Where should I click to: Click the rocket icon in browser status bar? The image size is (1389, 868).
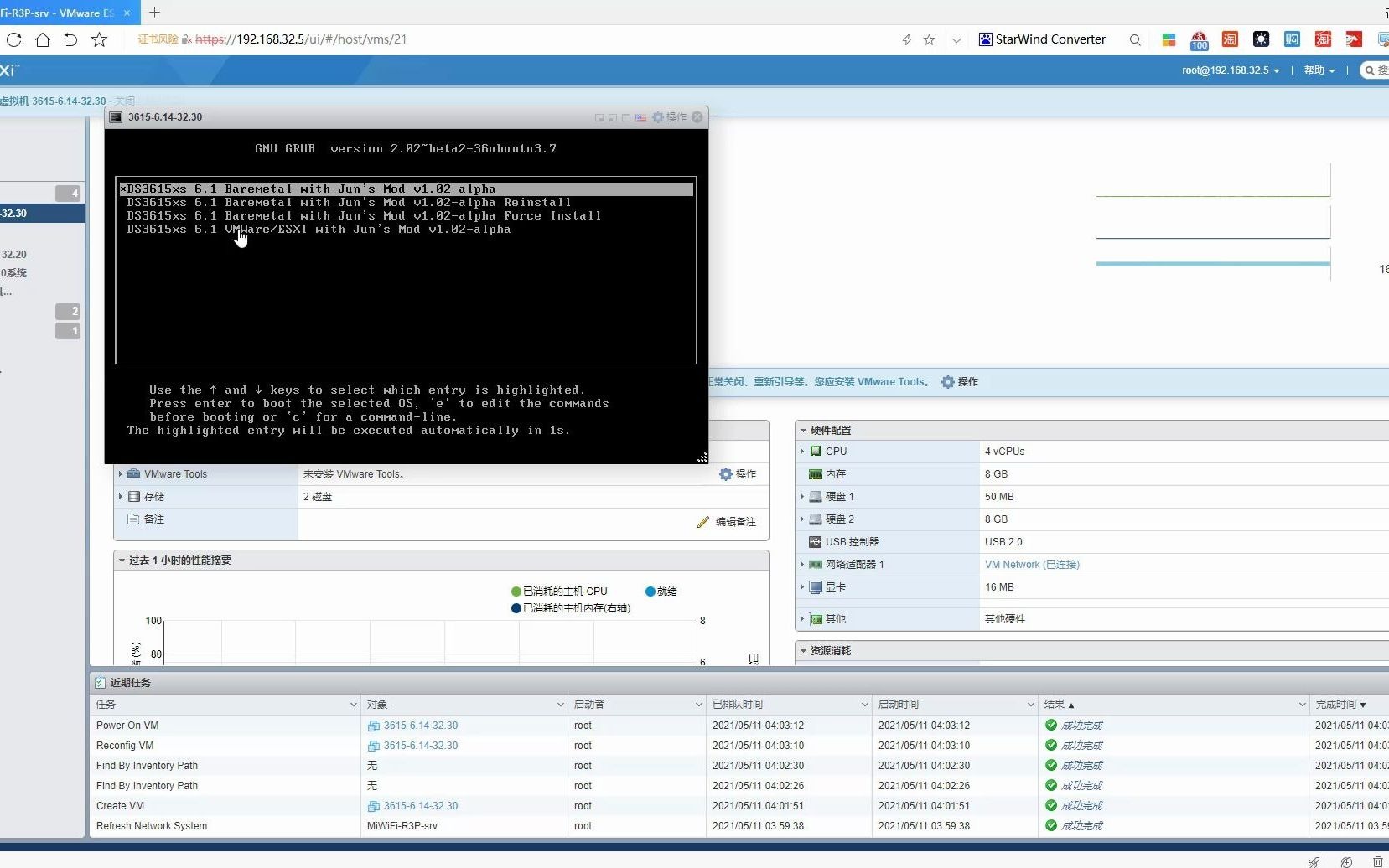(x=1314, y=861)
